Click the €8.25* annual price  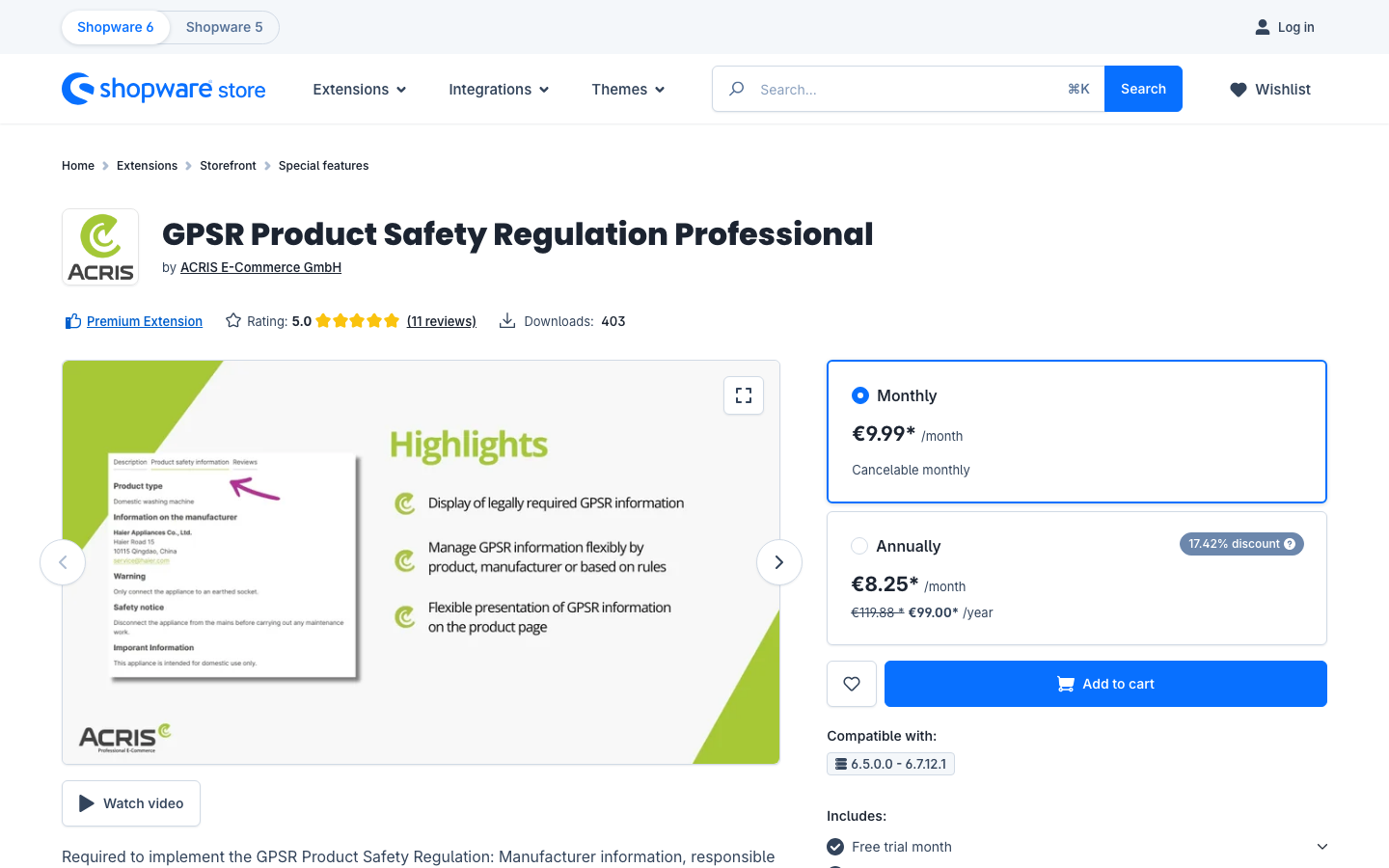[885, 584]
